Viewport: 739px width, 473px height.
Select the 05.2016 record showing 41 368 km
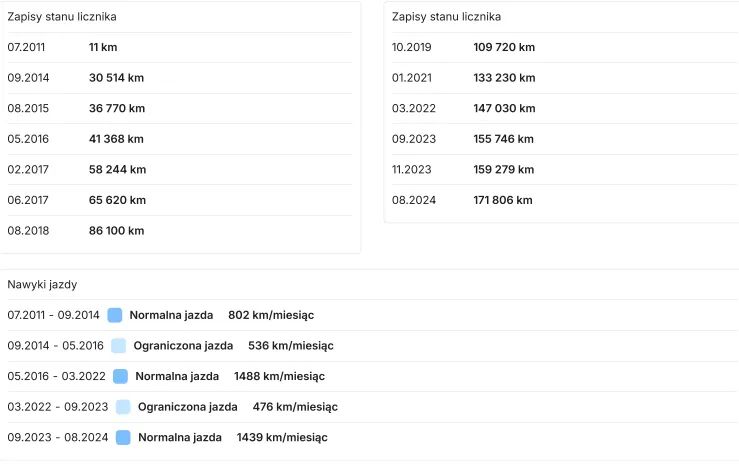point(116,139)
